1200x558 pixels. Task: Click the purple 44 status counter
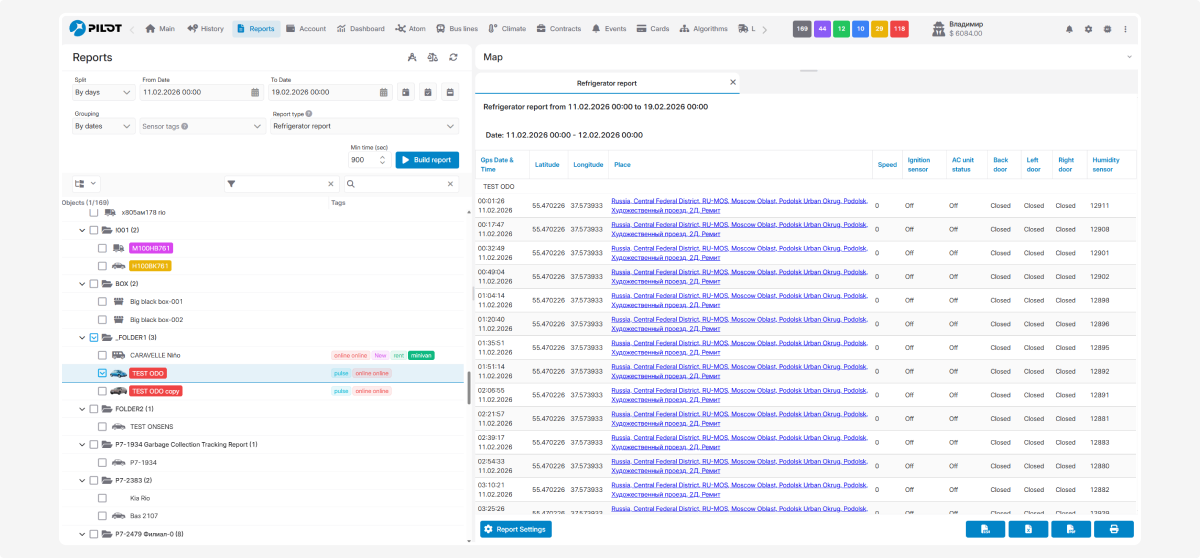point(822,29)
